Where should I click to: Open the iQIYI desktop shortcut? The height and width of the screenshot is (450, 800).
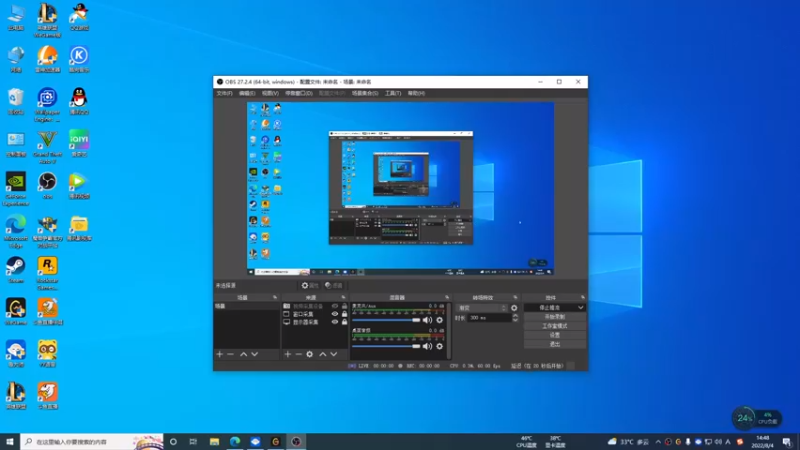click(x=79, y=143)
